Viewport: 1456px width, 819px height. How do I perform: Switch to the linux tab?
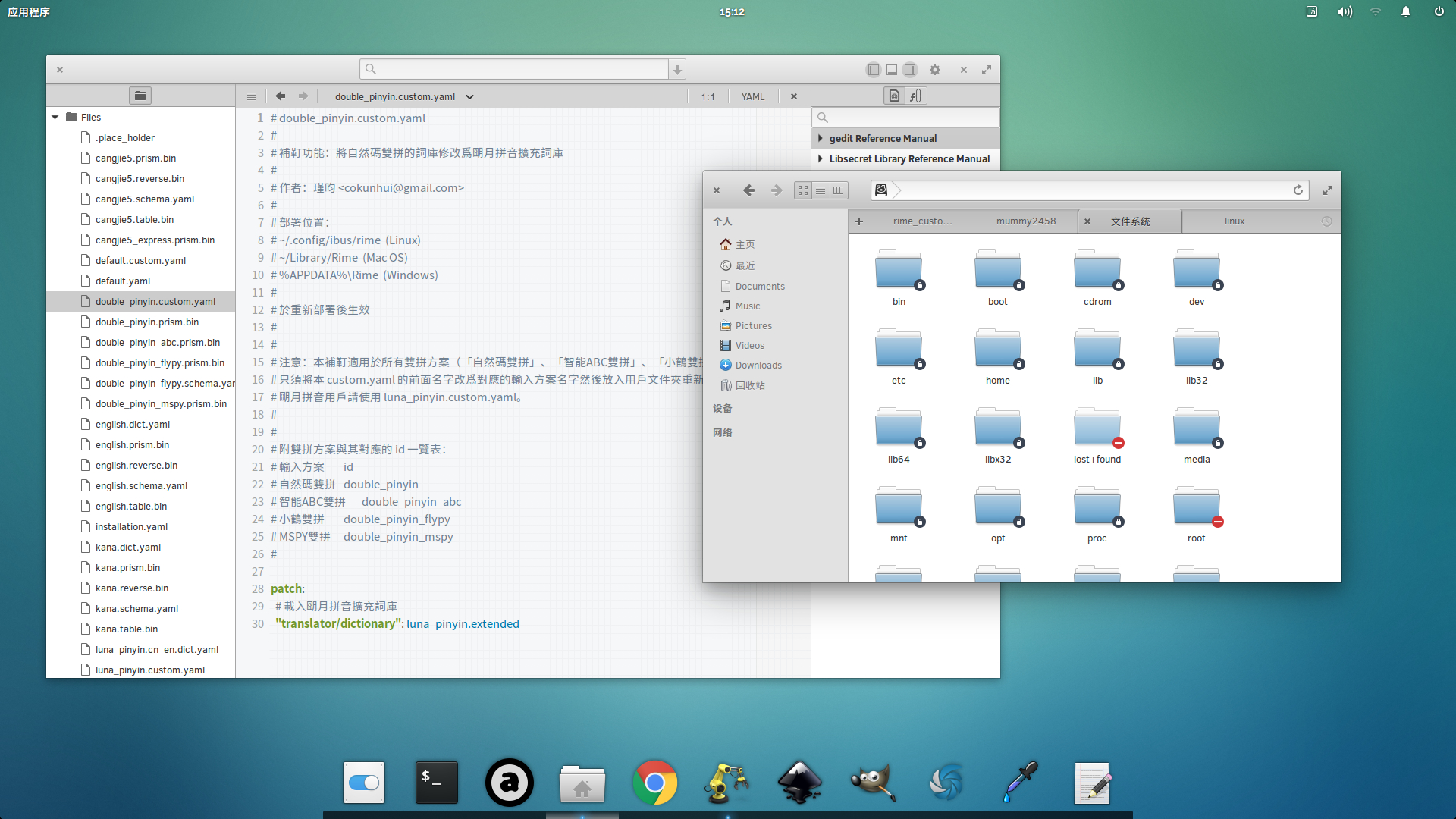click(x=1234, y=221)
